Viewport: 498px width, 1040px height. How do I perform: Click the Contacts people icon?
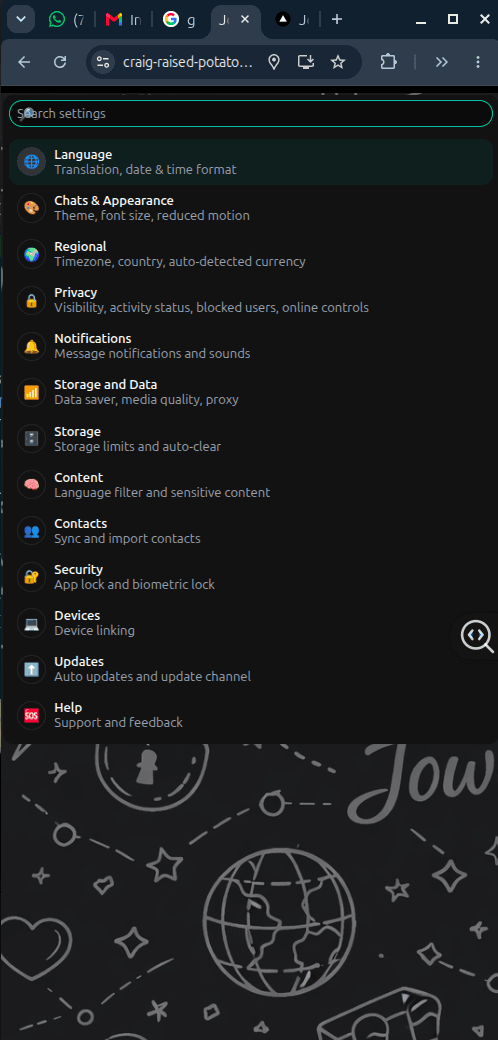(x=31, y=531)
